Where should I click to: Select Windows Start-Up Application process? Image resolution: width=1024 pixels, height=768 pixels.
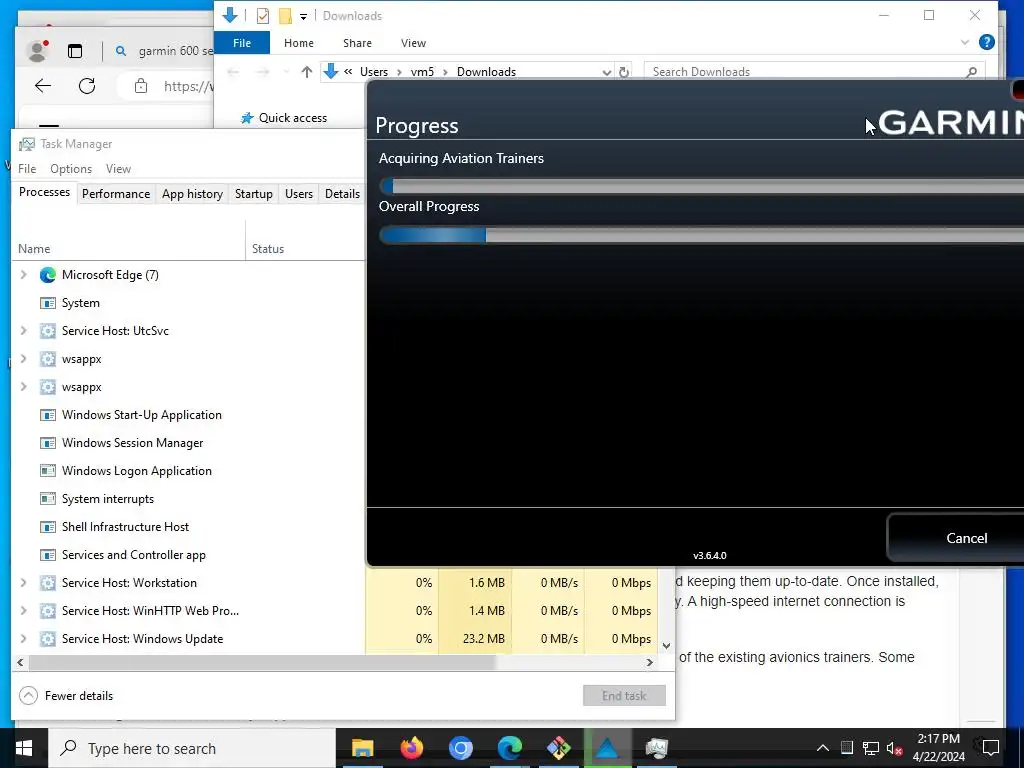tap(188, 415)
